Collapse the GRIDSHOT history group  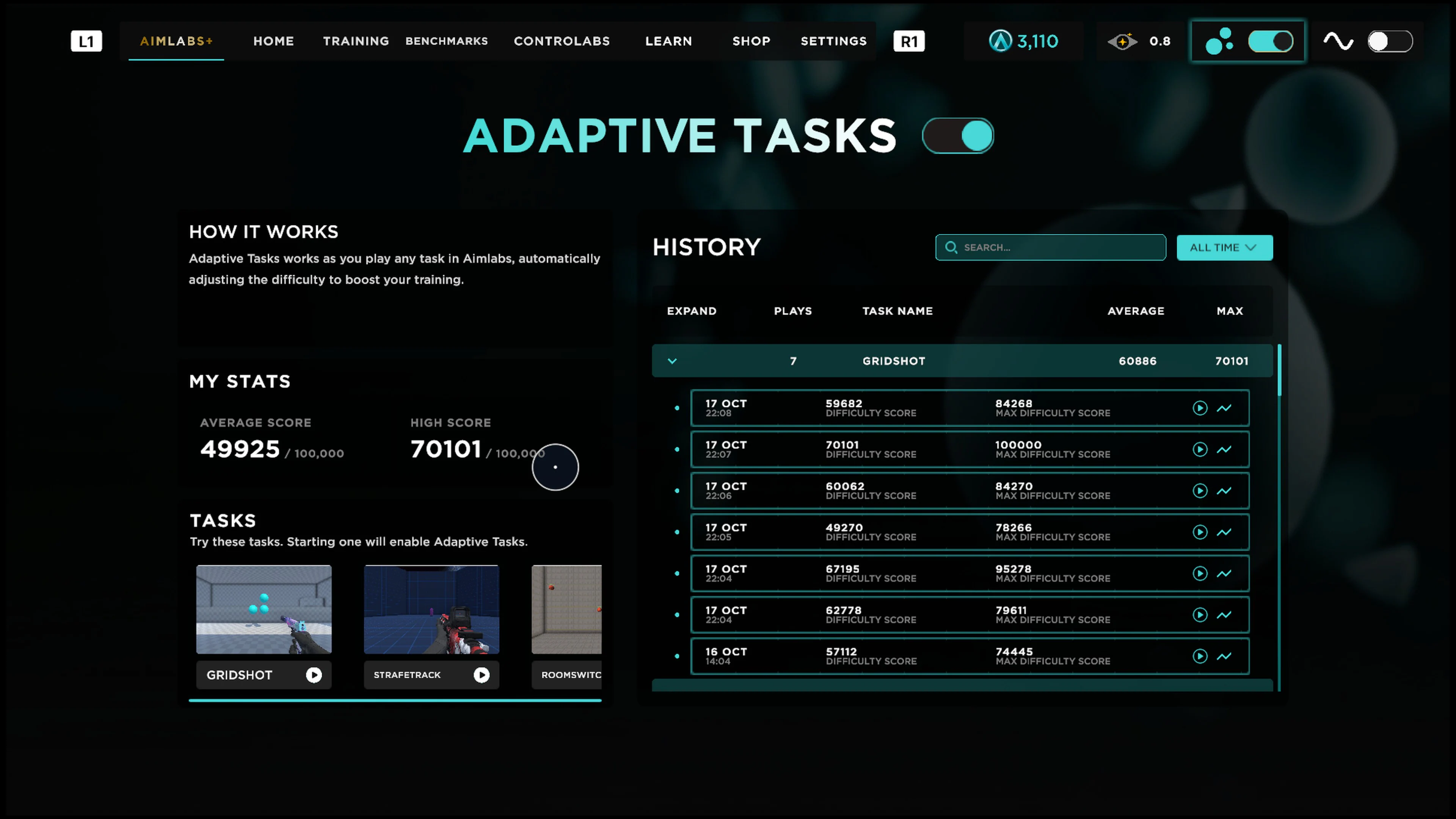pos(672,361)
